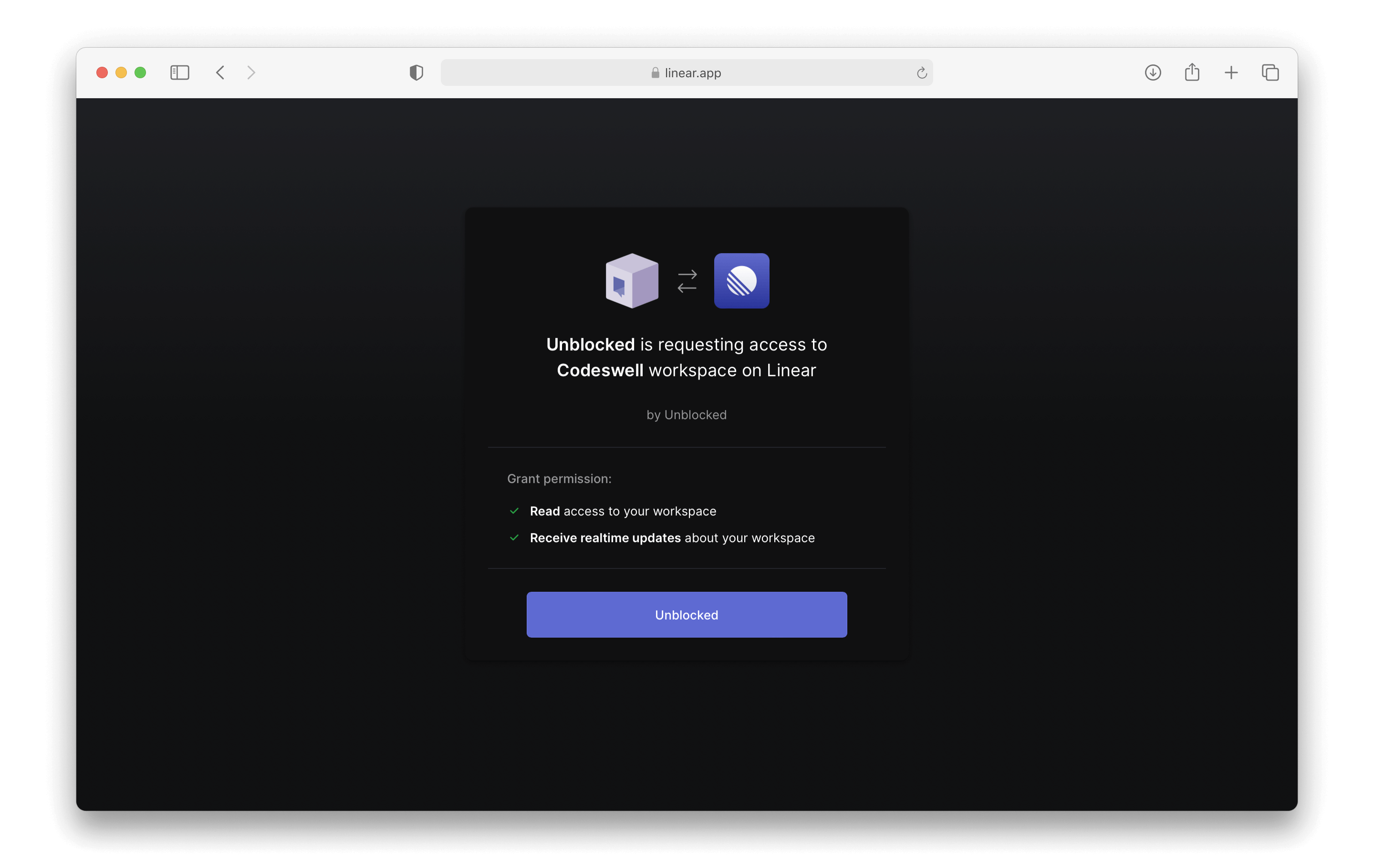Viewport: 1374px width, 868px height.
Task: Click the "Codeswell workspace on Linear" line
Action: (687, 370)
